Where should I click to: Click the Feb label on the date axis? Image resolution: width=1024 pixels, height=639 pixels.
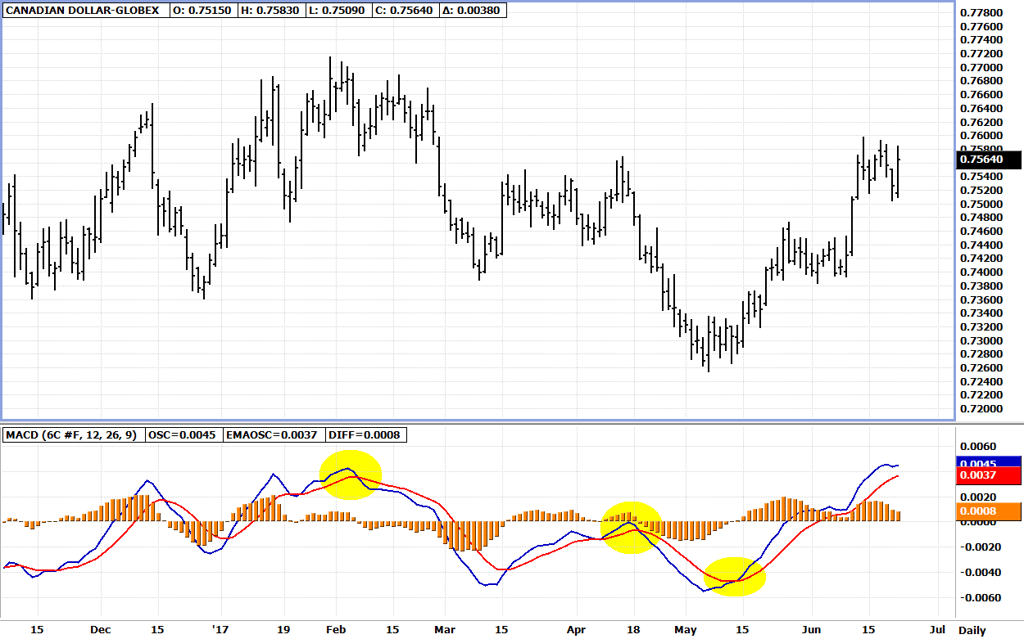pyautogui.click(x=336, y=630)
